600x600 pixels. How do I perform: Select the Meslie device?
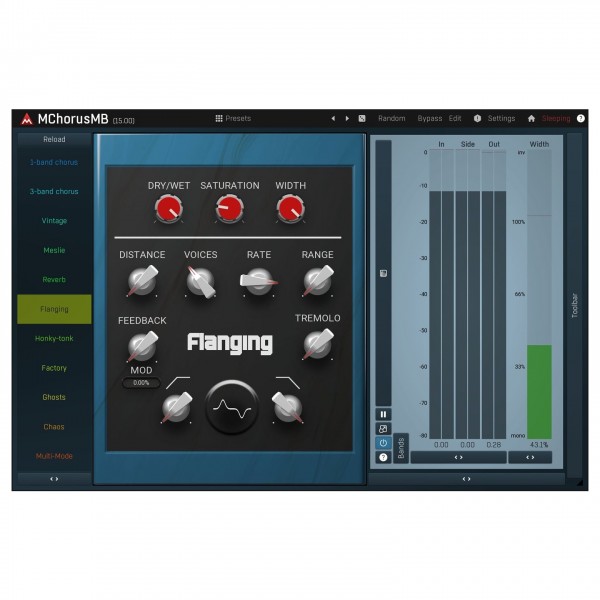pos(54,250)
